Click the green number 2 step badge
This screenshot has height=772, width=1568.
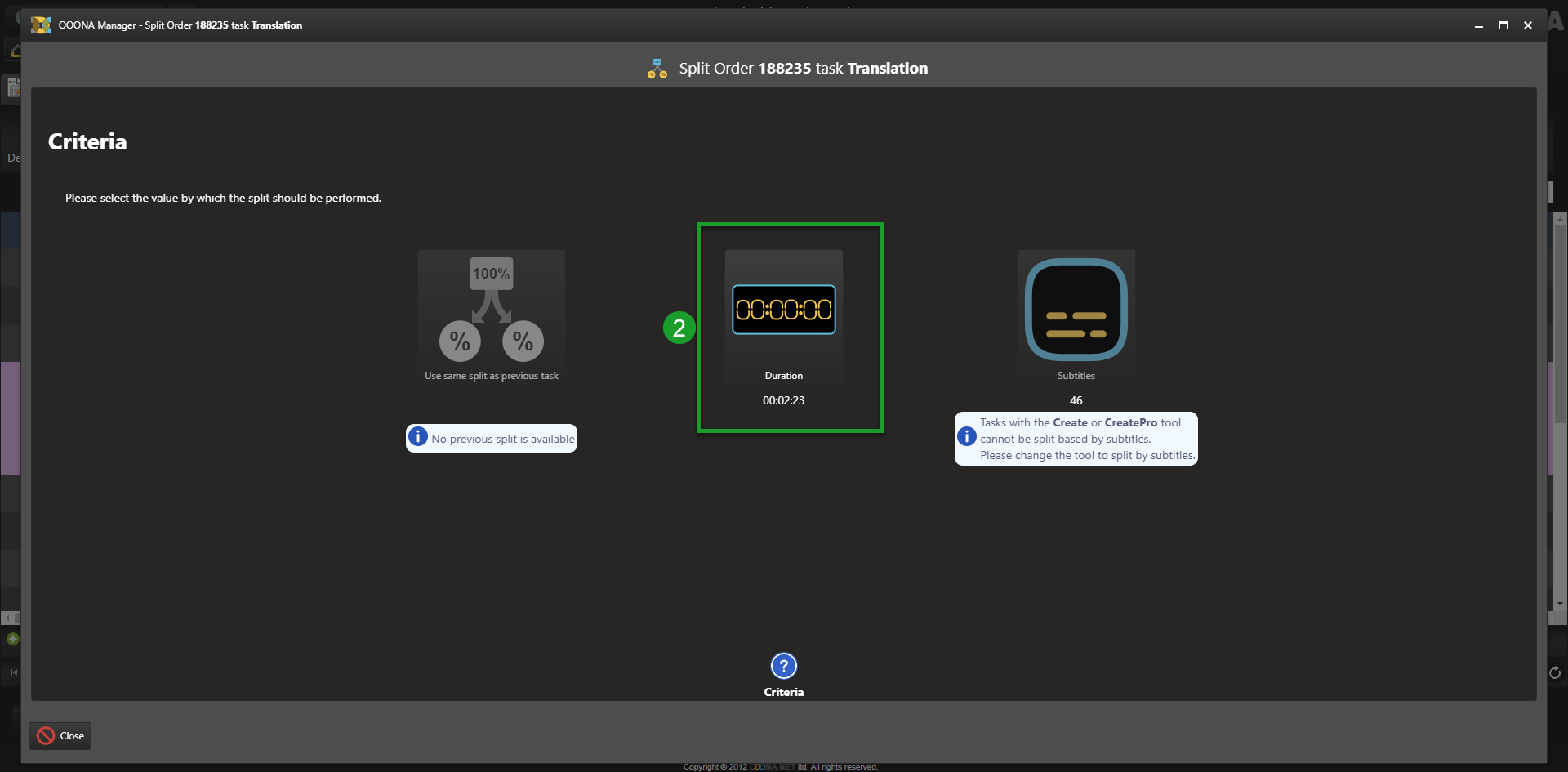point(679,328)
